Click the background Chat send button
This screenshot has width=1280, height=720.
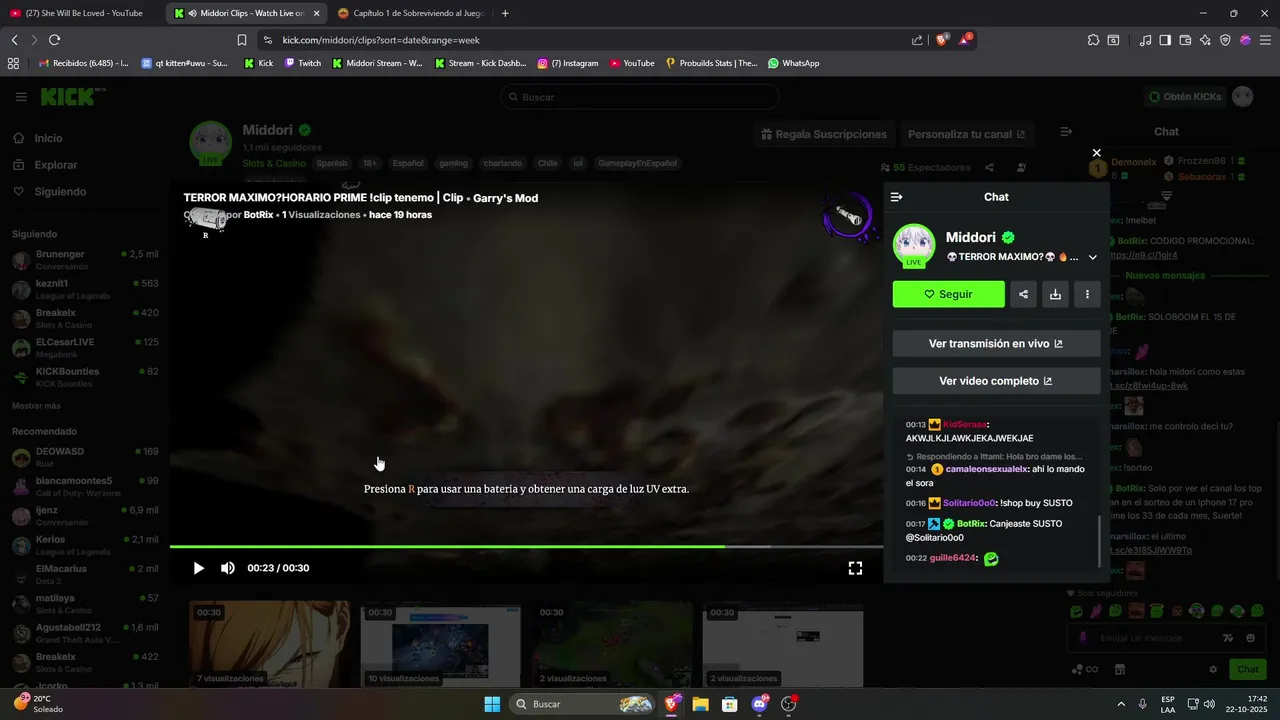1247,669
